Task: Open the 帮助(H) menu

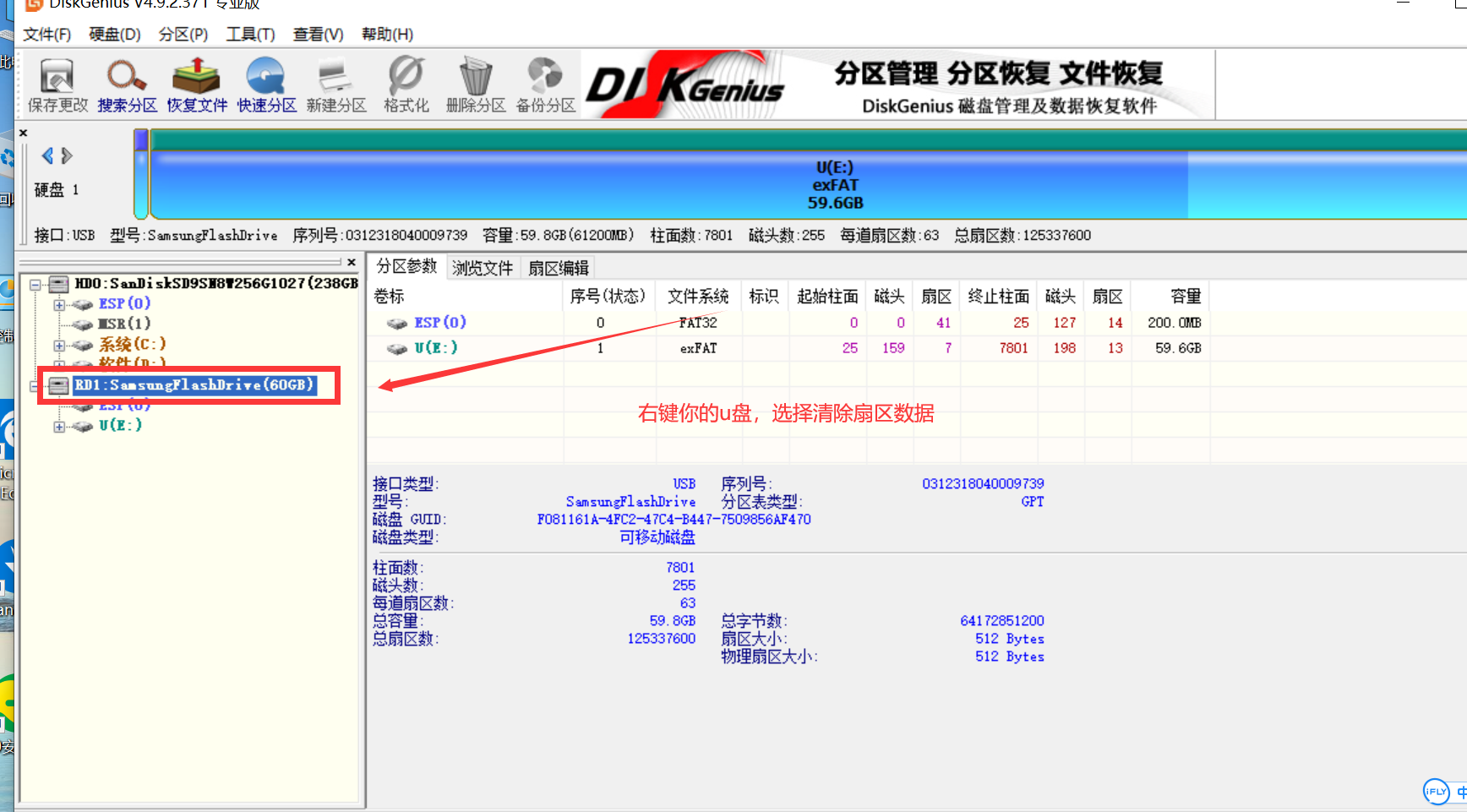Action: pos(387,34)
